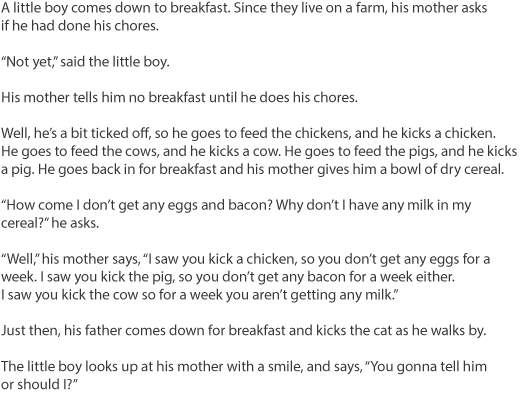Click the words "if he had done his chores"

tap(80, 26)
